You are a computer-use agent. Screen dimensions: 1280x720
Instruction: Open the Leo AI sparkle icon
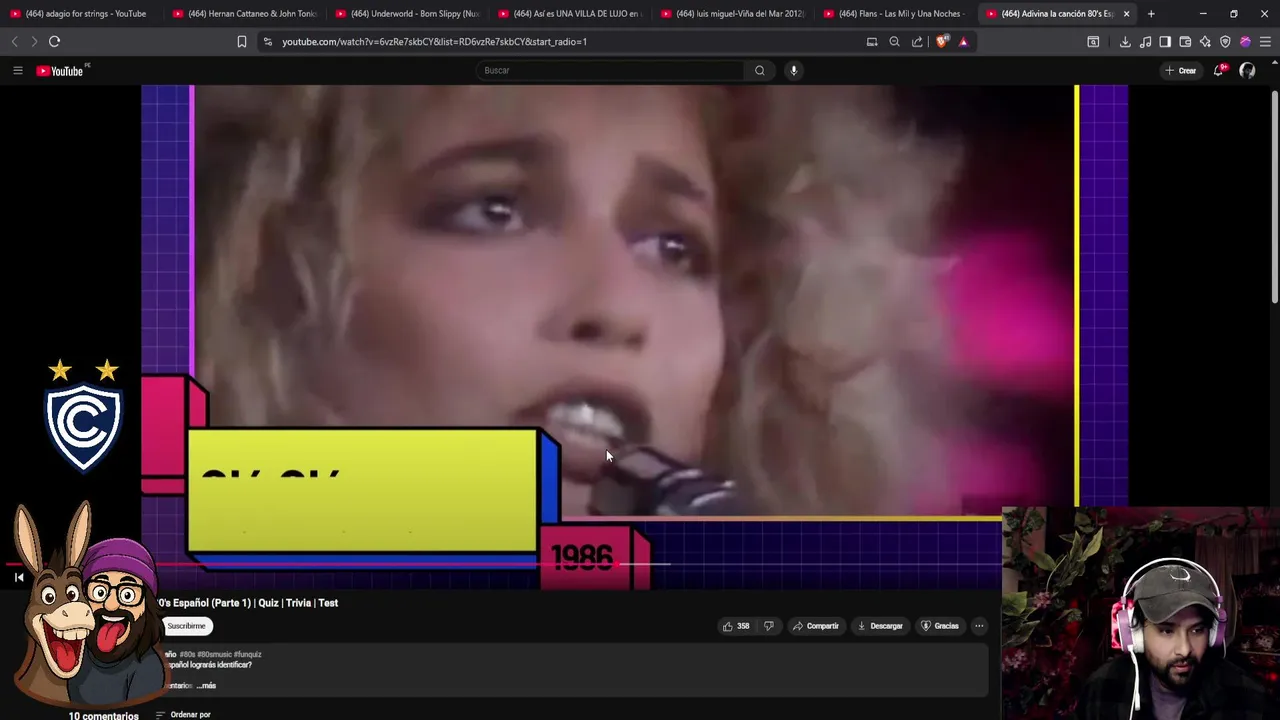tap(1205, 41)
